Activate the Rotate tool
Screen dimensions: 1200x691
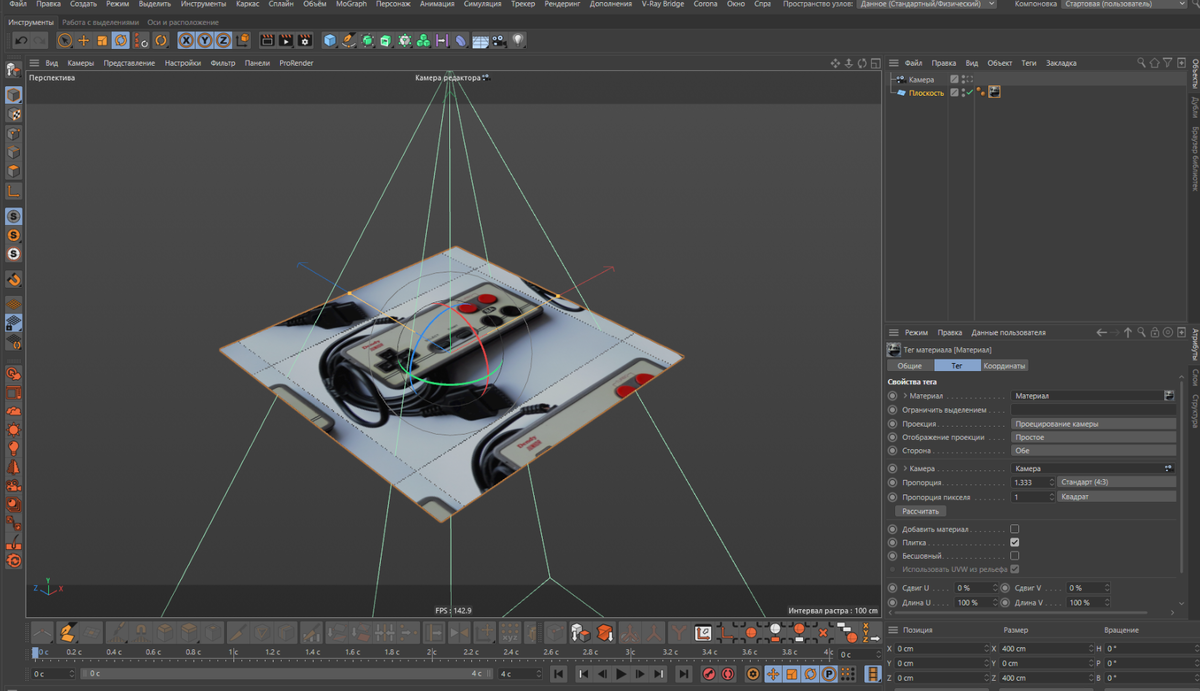121,41
